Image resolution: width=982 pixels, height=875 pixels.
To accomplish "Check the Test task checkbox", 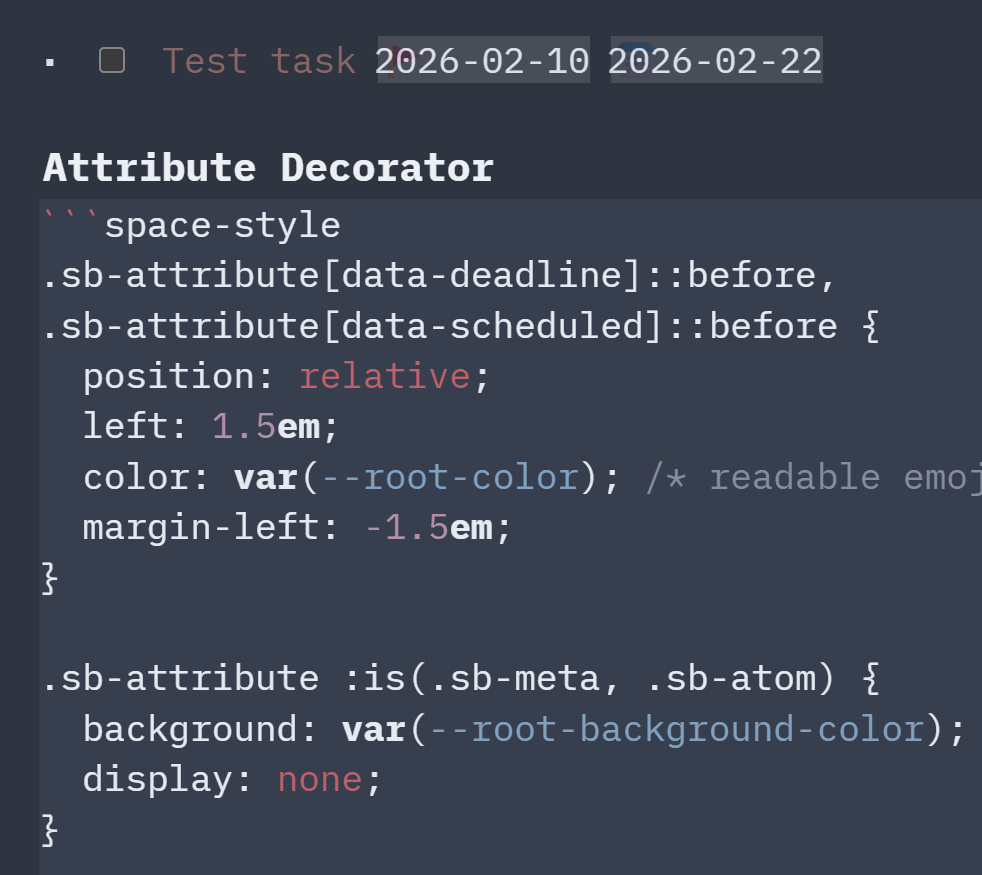I will click(112, 61).
